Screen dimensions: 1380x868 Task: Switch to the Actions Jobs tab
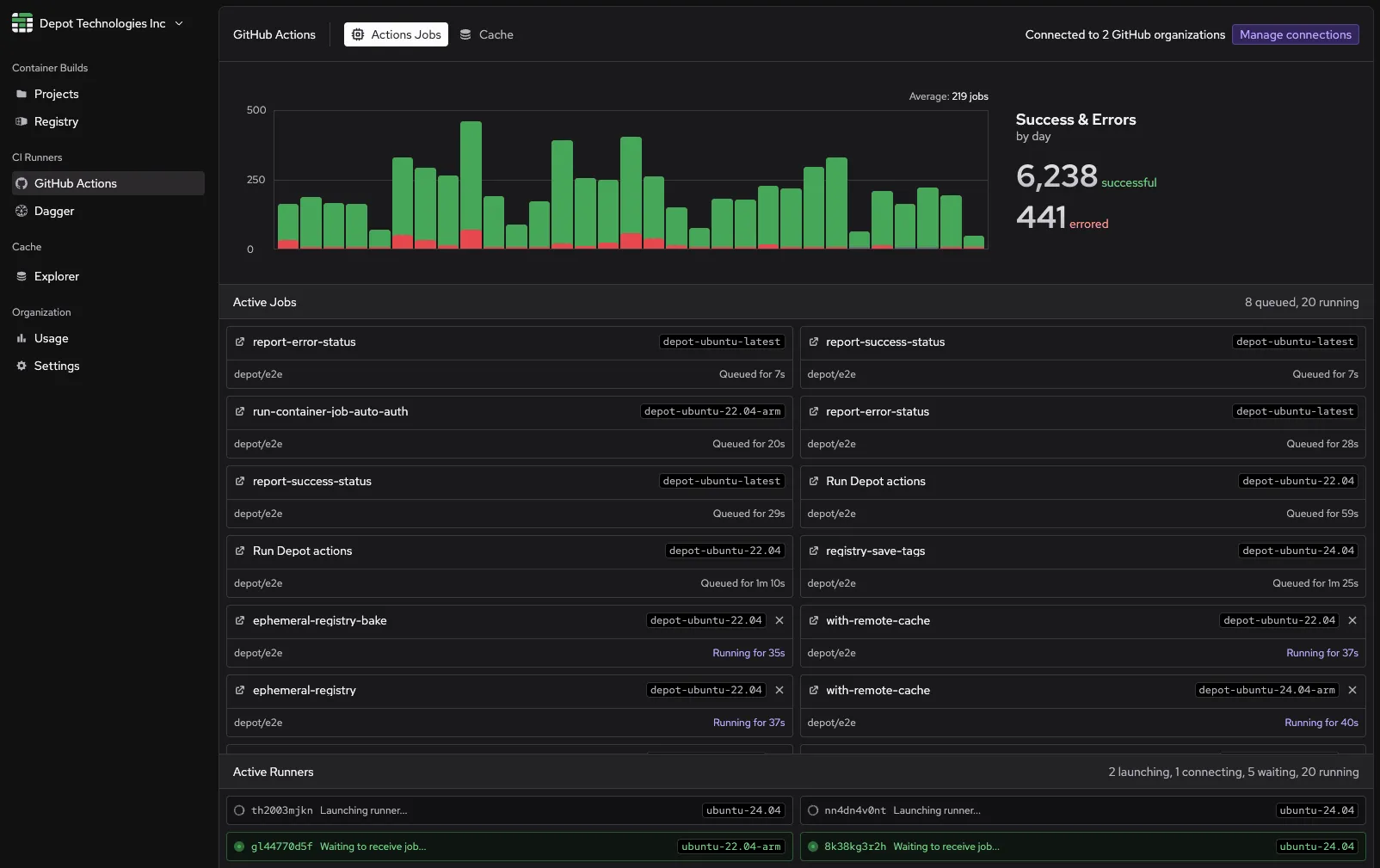396,34
